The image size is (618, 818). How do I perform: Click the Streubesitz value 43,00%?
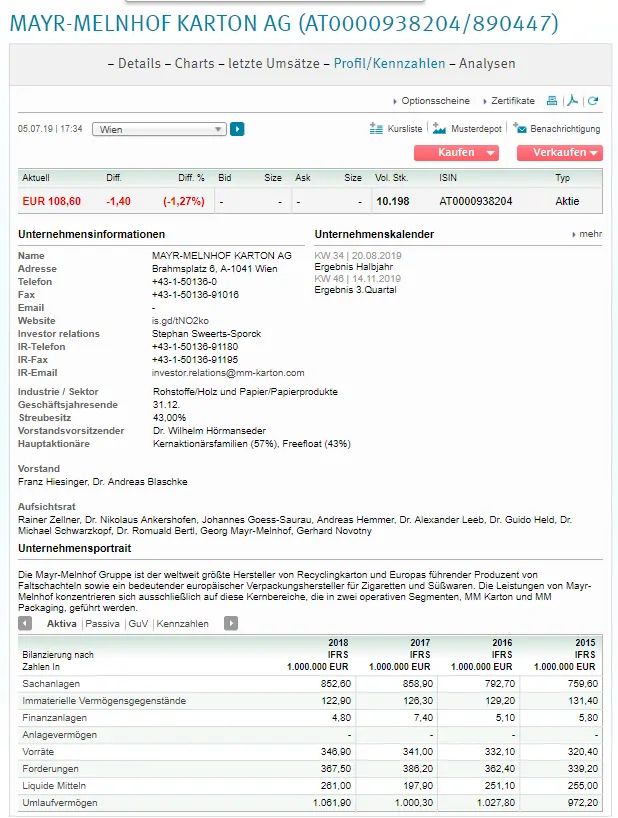[169, 418]
